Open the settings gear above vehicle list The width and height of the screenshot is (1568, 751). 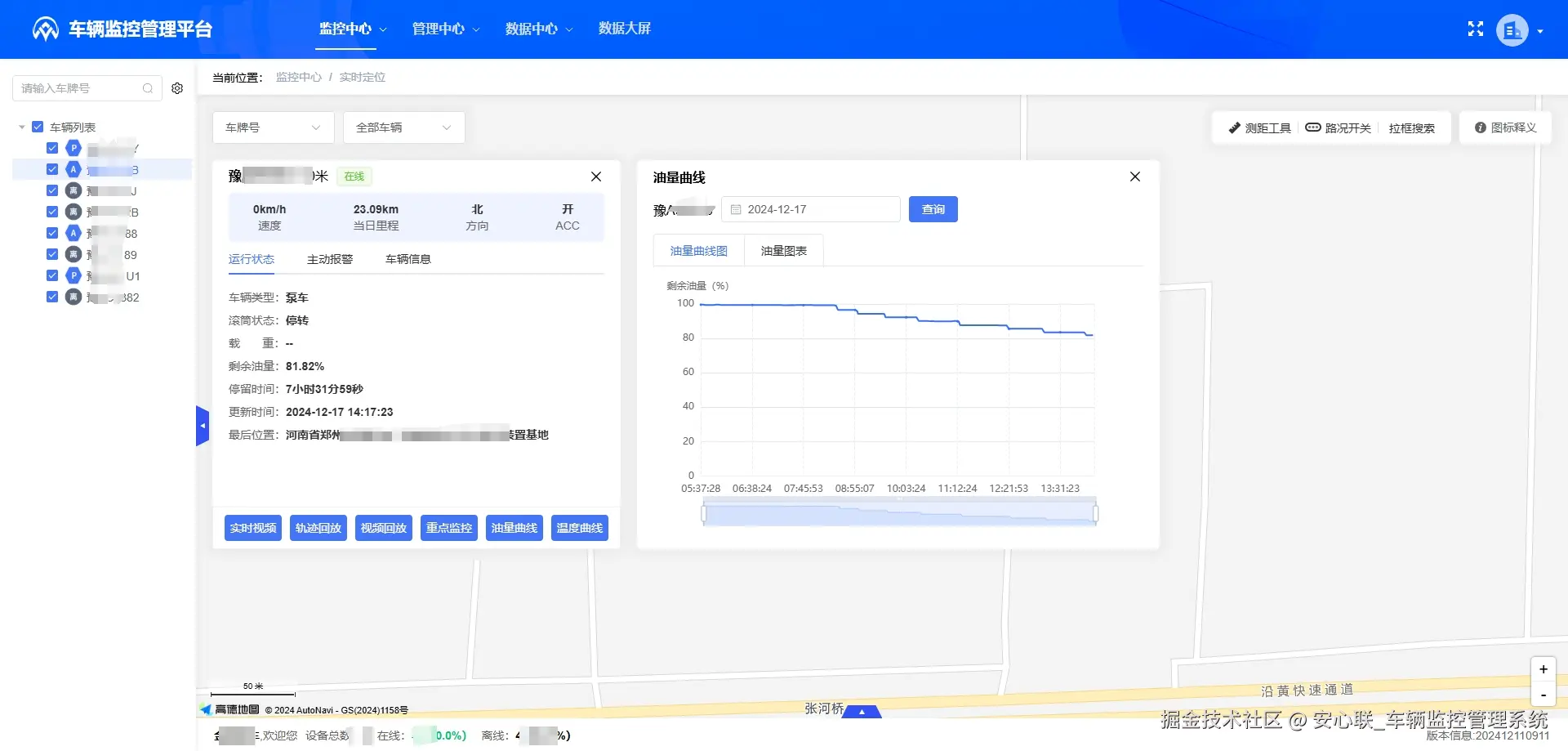click(177, 88)
